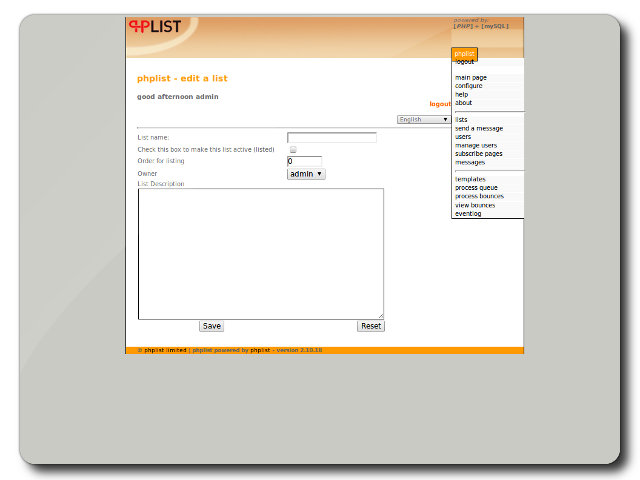Enable the make this list active checkbox
The width and height of the screenshot is (640, 480).
293,149
